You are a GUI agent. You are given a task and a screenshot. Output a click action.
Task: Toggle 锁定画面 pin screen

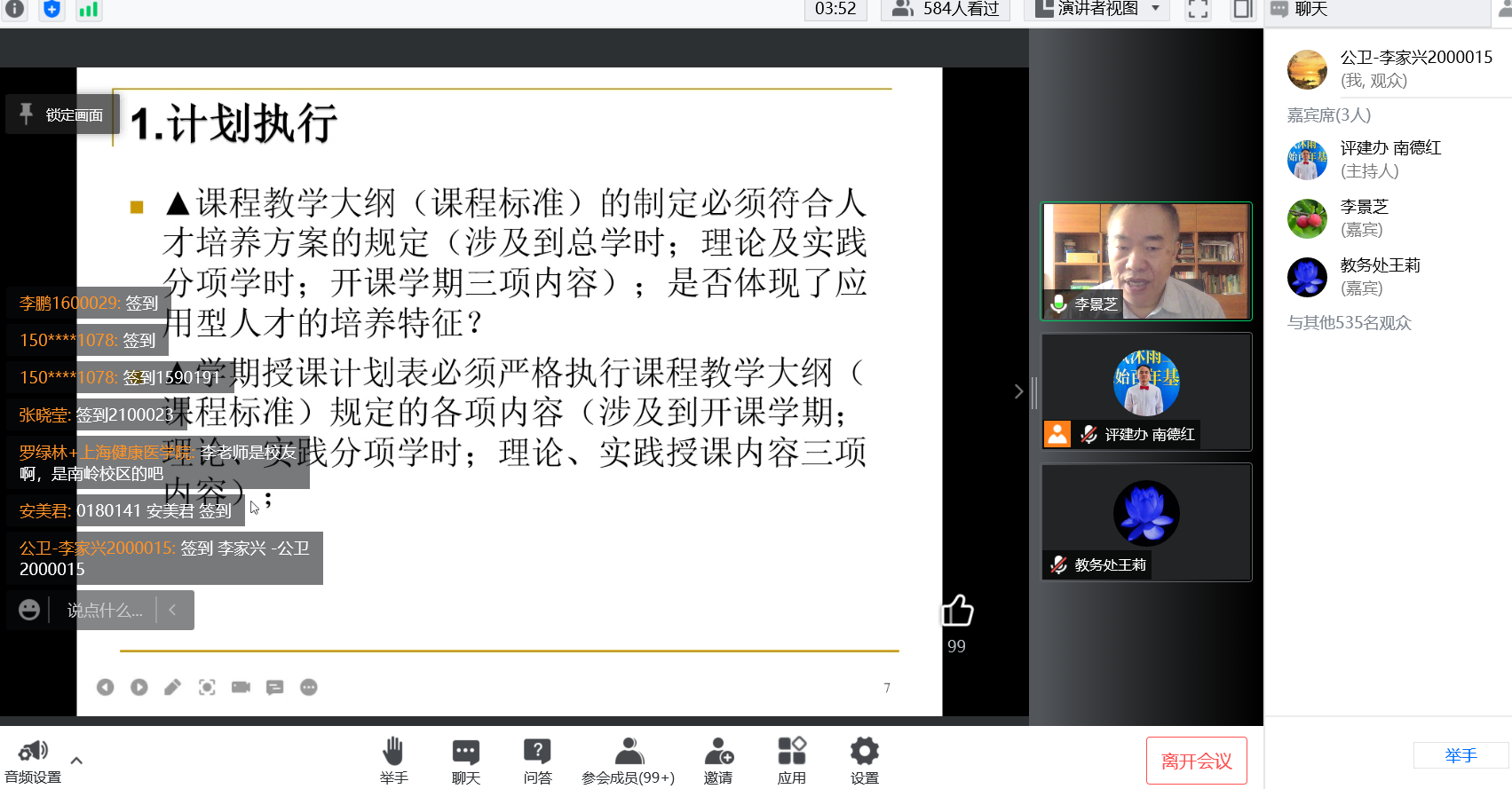pos(62,114)
